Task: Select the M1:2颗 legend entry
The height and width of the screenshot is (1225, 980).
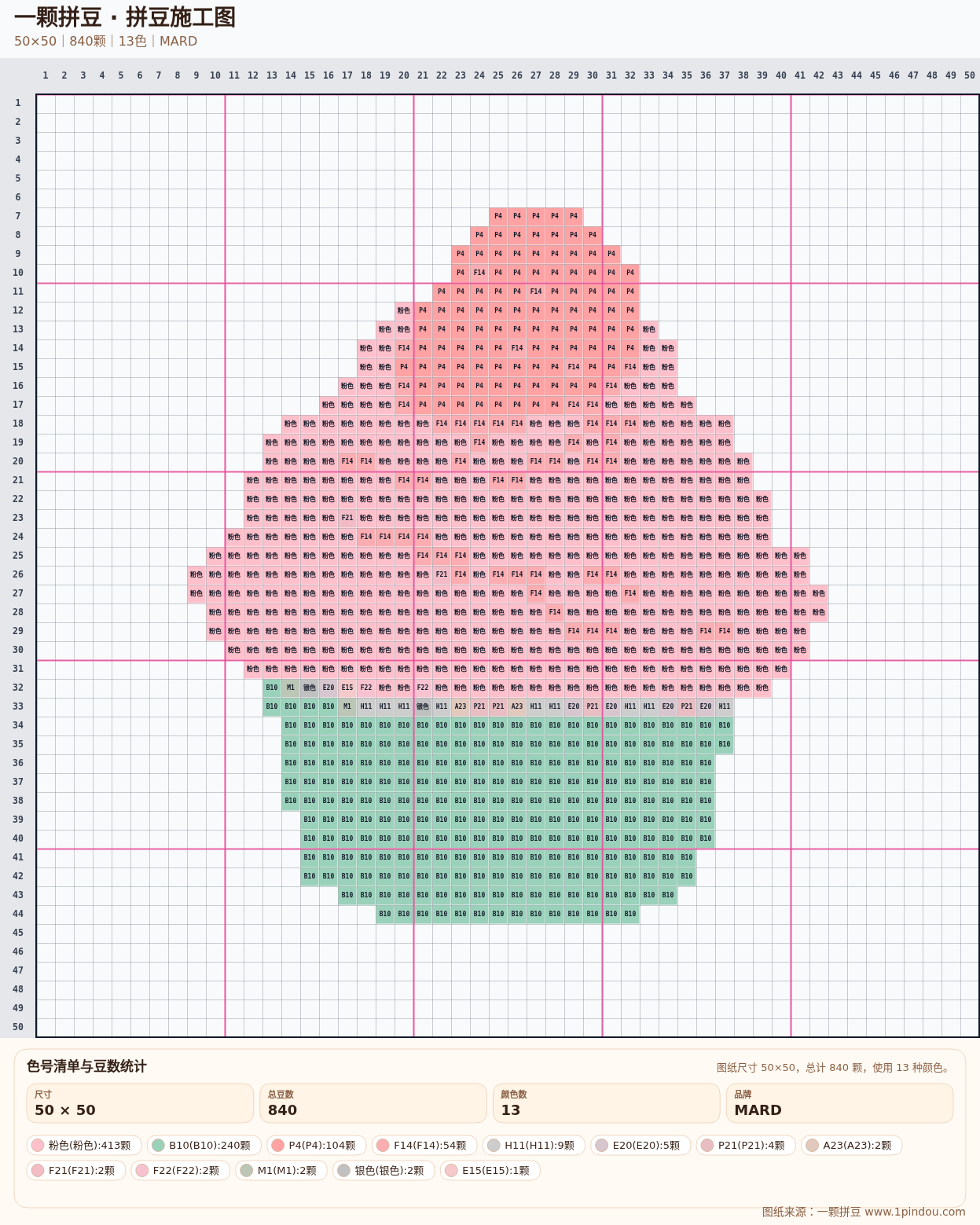Action: (281, 1170)
